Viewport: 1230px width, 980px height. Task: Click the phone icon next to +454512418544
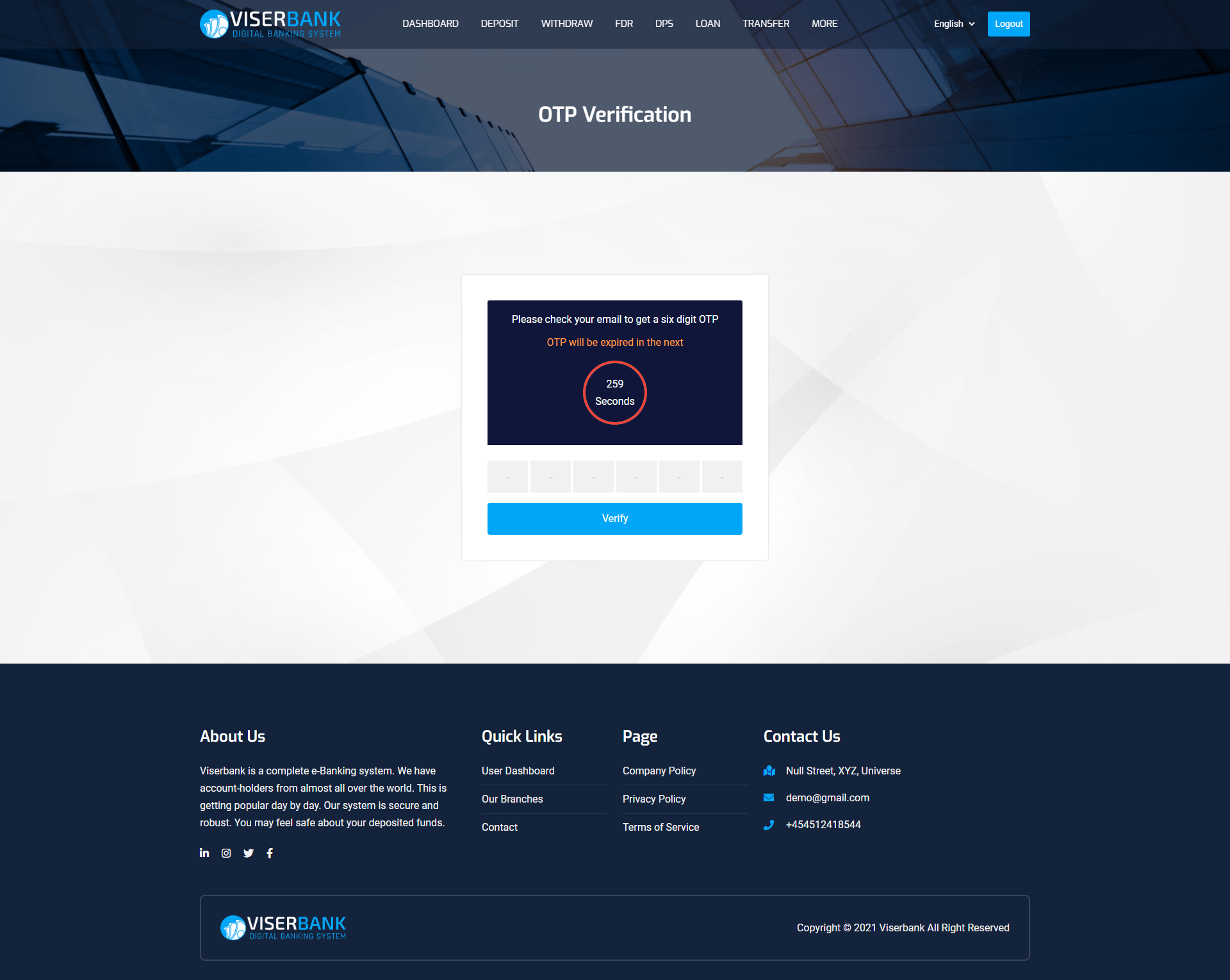click(x=769, y=825)
